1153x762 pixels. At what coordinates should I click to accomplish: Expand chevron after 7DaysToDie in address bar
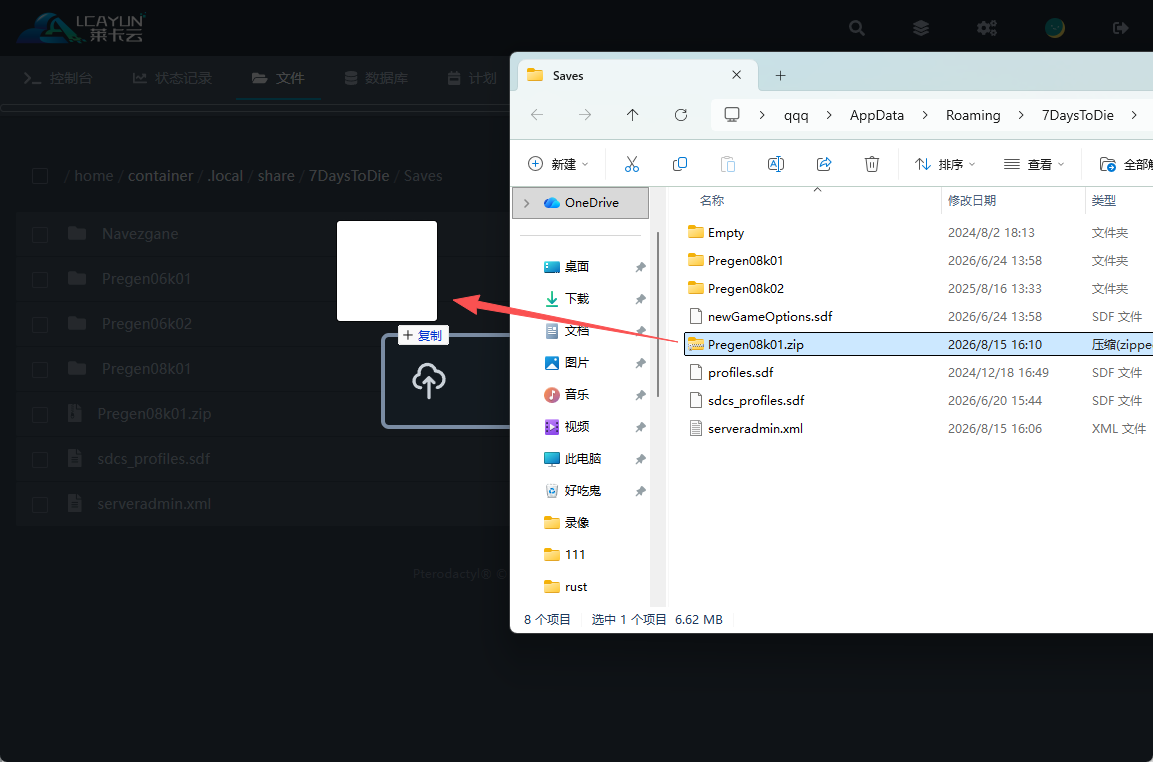tap(1135, 115)
